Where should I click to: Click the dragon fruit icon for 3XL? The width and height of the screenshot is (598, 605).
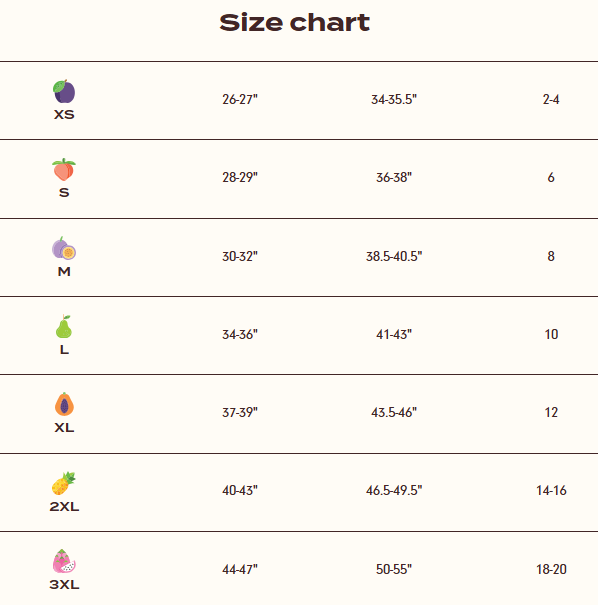point(64,561)
